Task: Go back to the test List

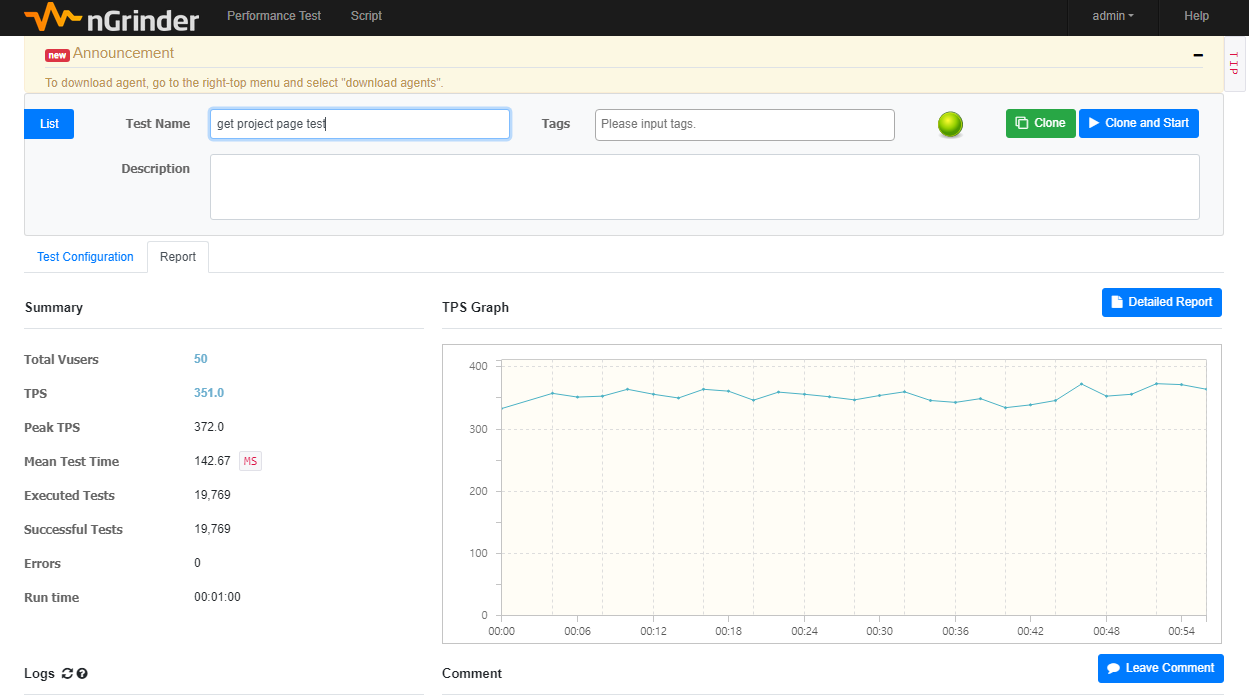Action: [49, 124]
